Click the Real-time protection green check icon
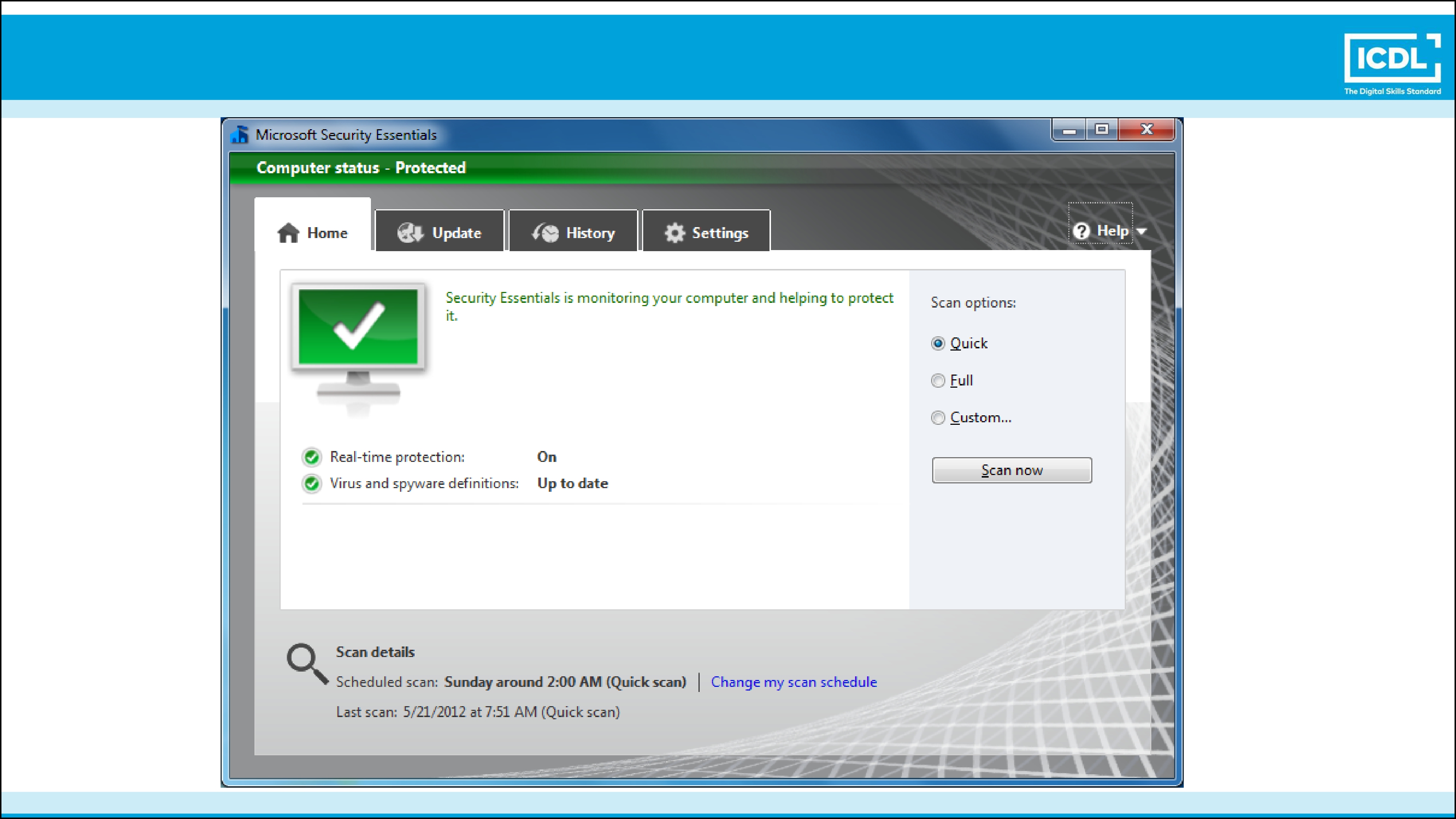 312,457
